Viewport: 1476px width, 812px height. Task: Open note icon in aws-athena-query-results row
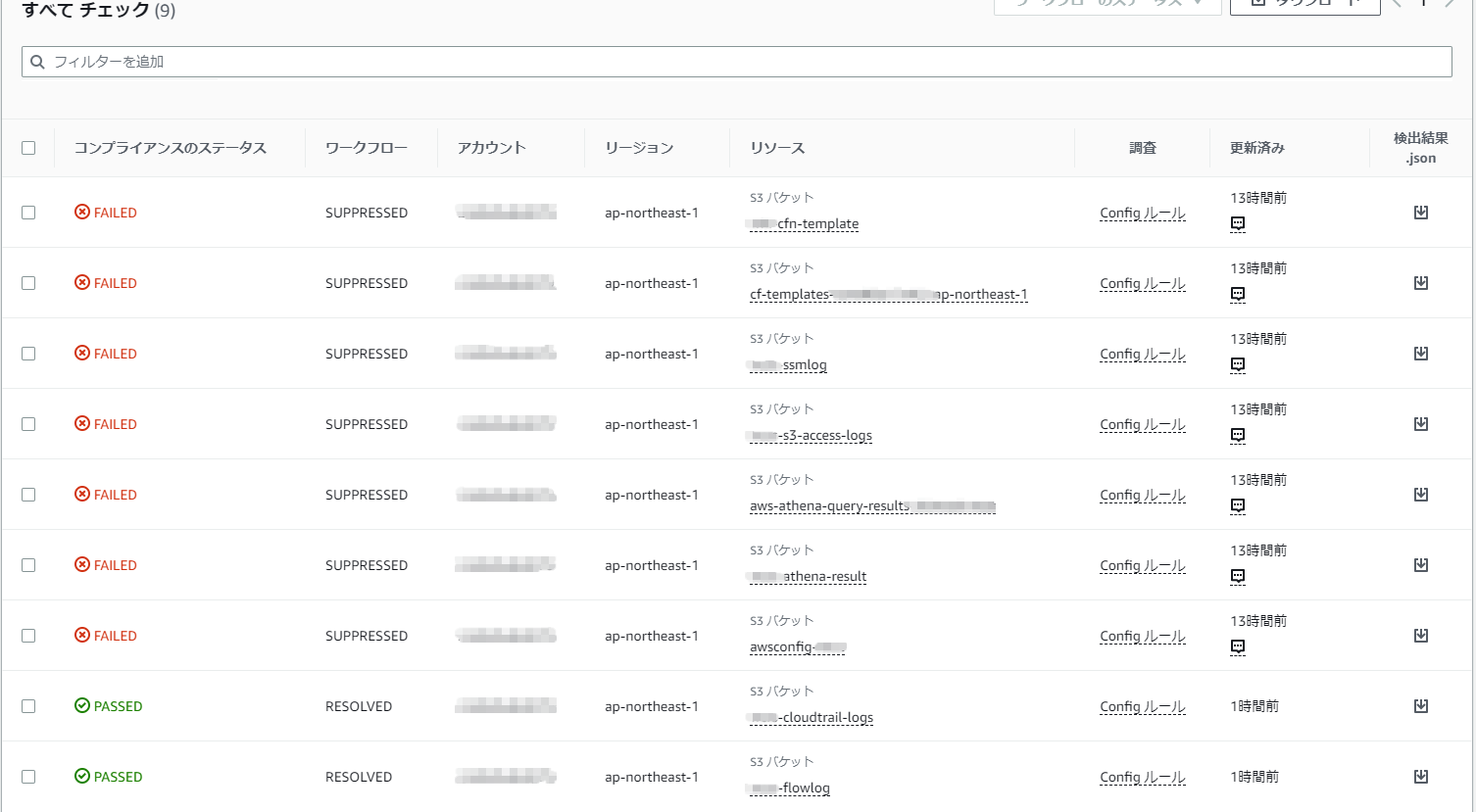click(1238, 505)
